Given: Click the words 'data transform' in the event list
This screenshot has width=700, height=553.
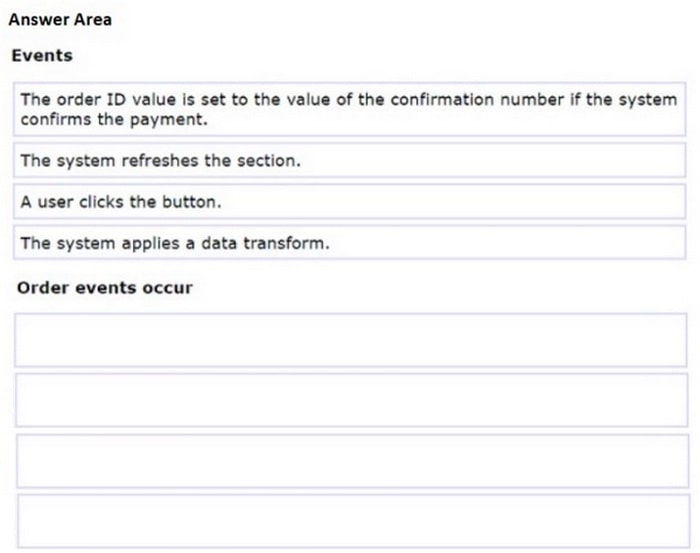Looking at the screenshot, I should pos(277,242).
